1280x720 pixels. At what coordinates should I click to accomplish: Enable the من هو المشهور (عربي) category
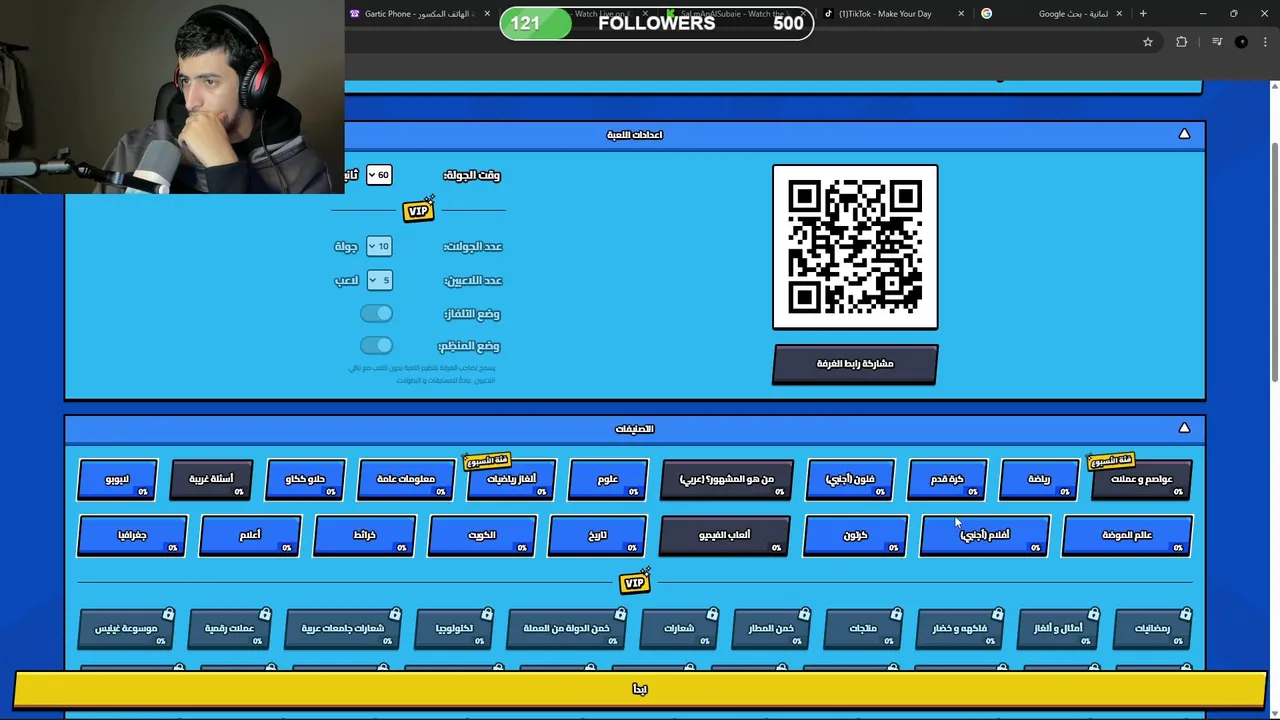pyautogui.click(x=727, y=479)
